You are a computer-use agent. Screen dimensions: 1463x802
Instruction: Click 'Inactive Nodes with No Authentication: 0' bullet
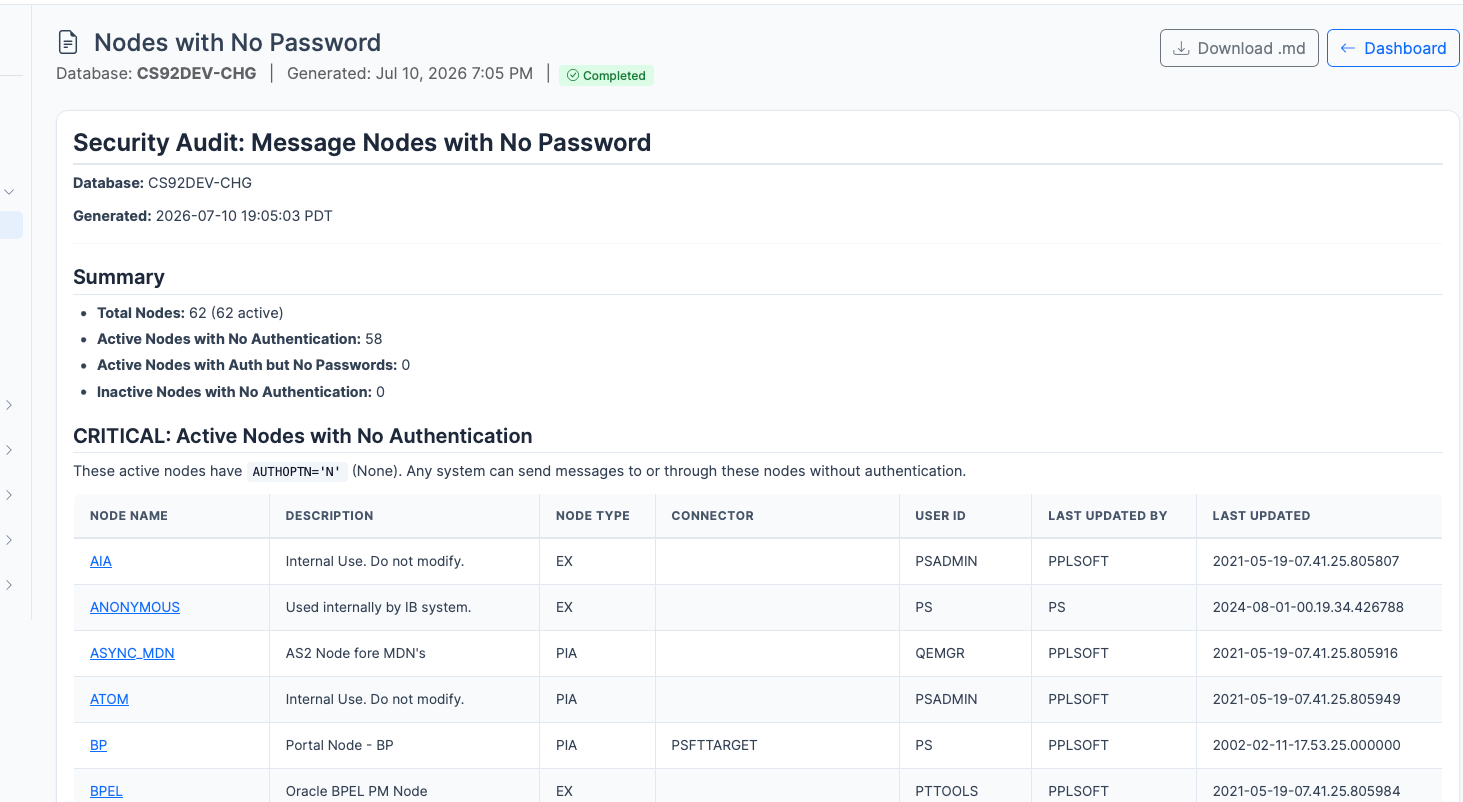(241, 392)
